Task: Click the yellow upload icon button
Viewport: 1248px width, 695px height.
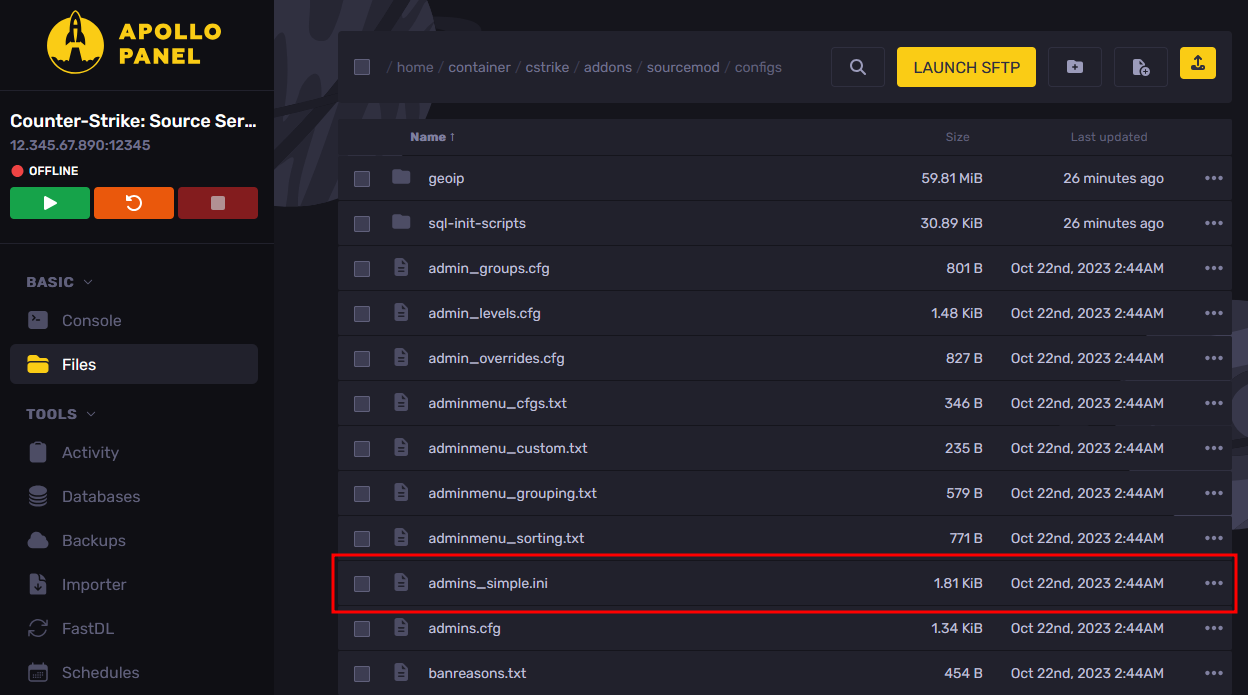Action: pyautogui.click(x=1198, y=63)
